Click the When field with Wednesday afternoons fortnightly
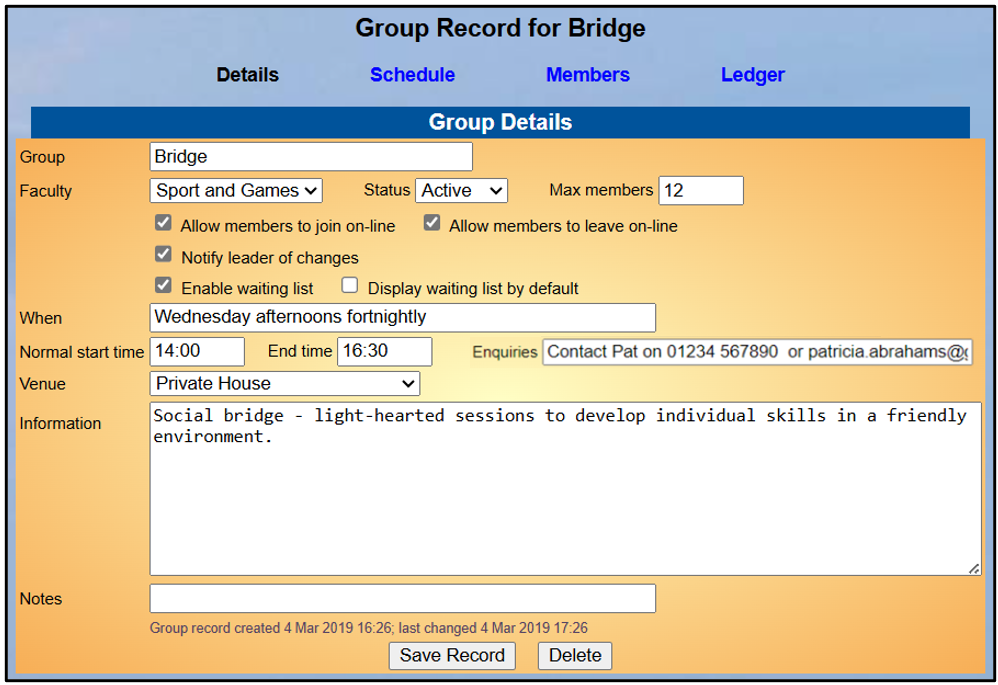The image size is (998, 685). click(403, 318)
